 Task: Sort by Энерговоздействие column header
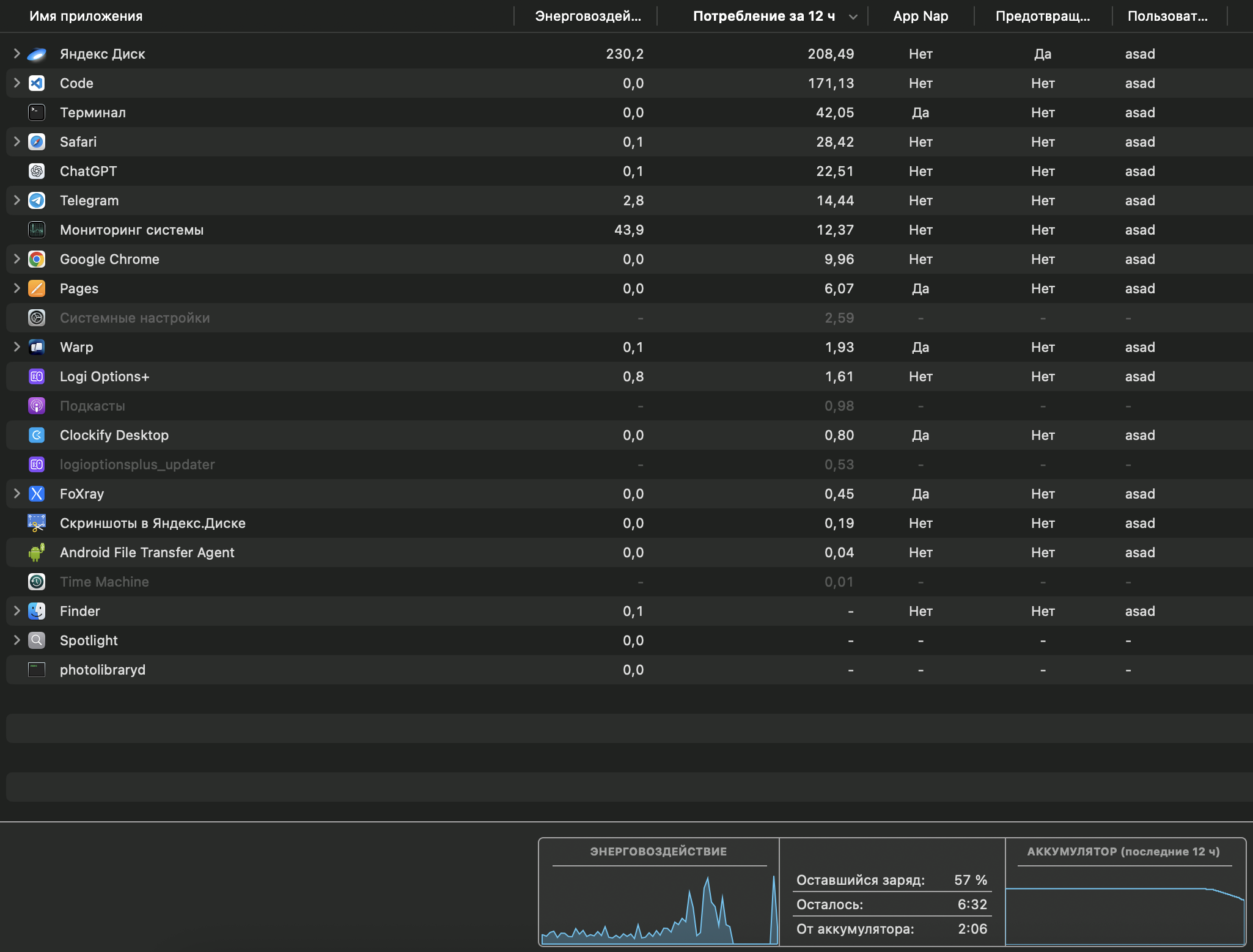(587, 16)
